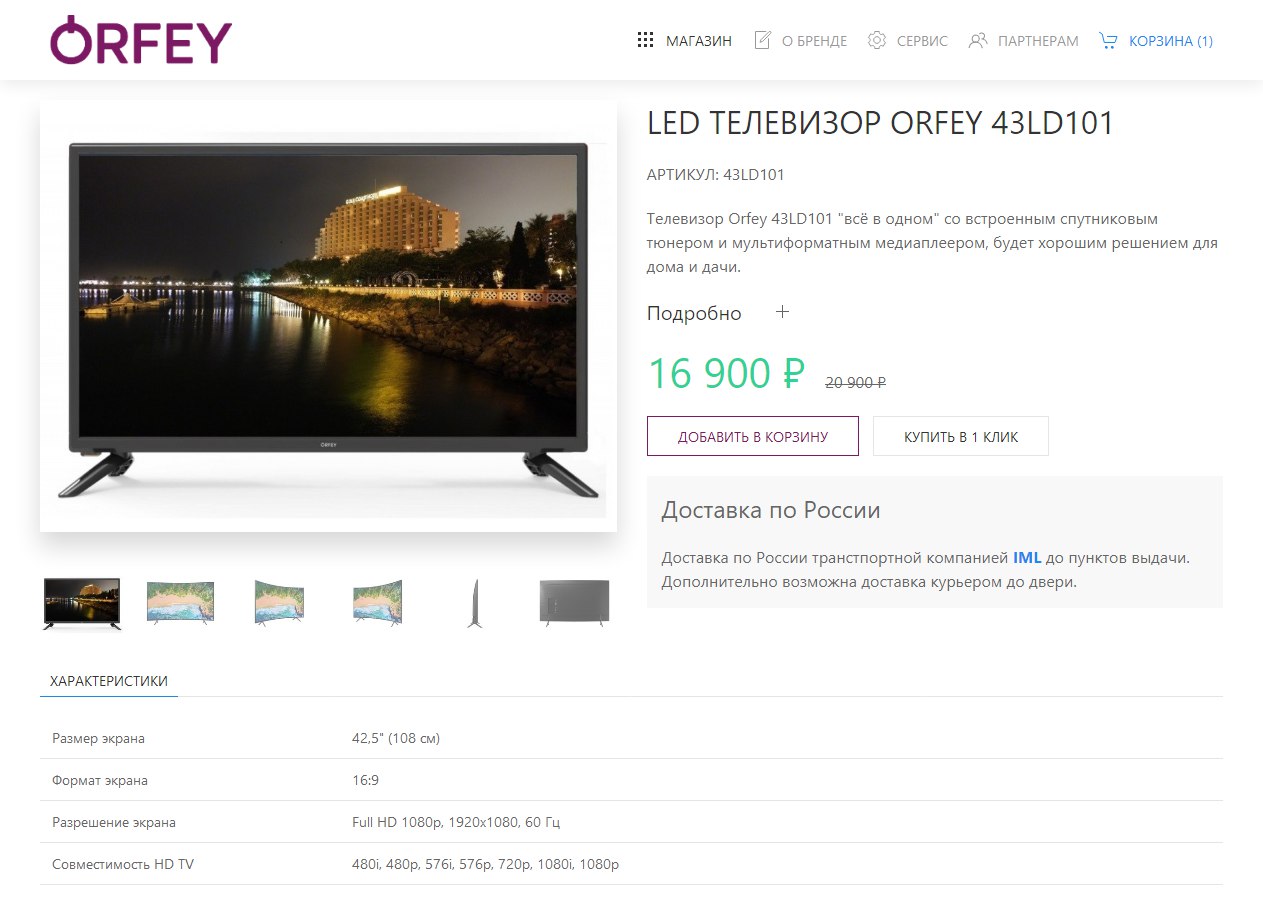Click ДОБАВИТЬ В КОРЗИНУ button

[x=753, y=436]
